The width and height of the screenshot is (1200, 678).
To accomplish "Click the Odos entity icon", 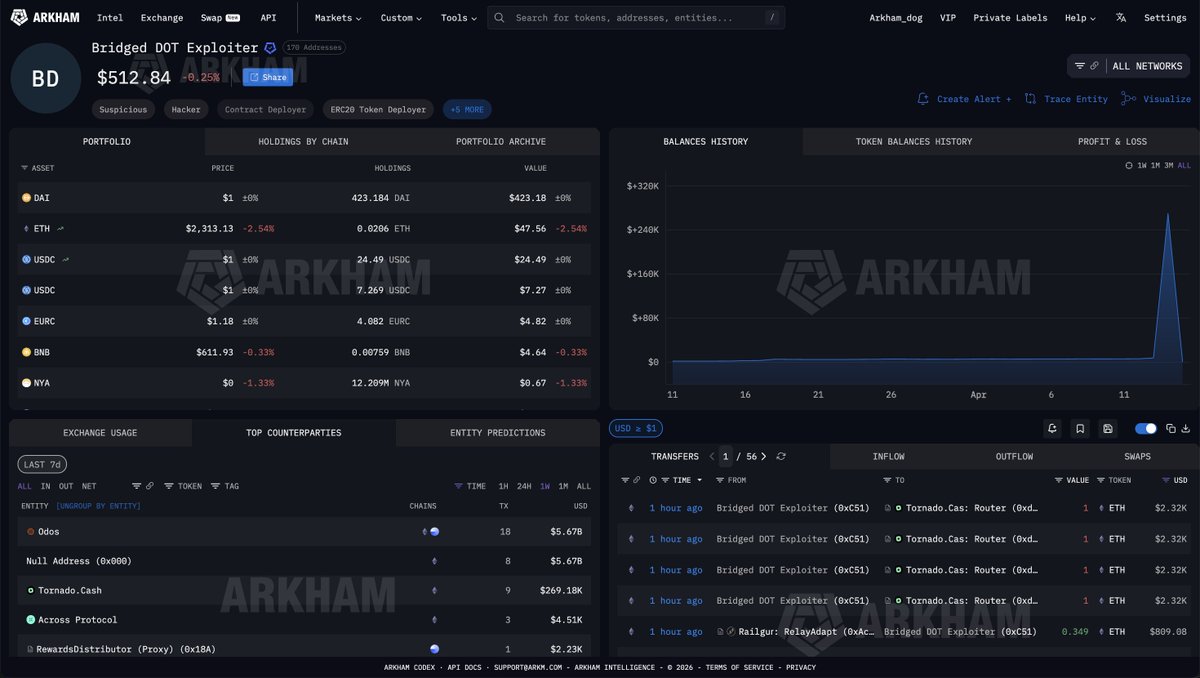I will point(31,532).
